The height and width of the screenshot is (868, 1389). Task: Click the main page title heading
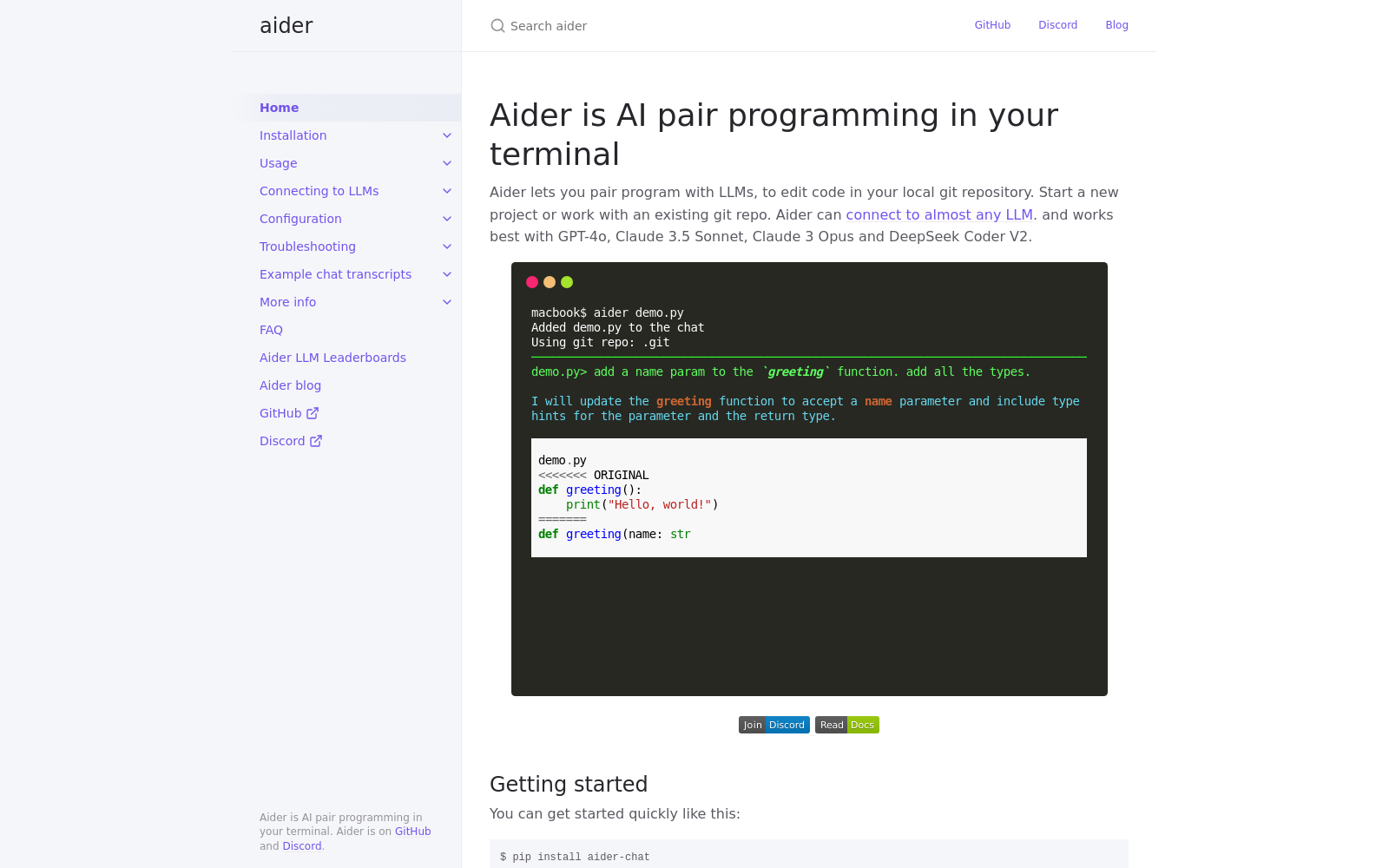(774, 135)
